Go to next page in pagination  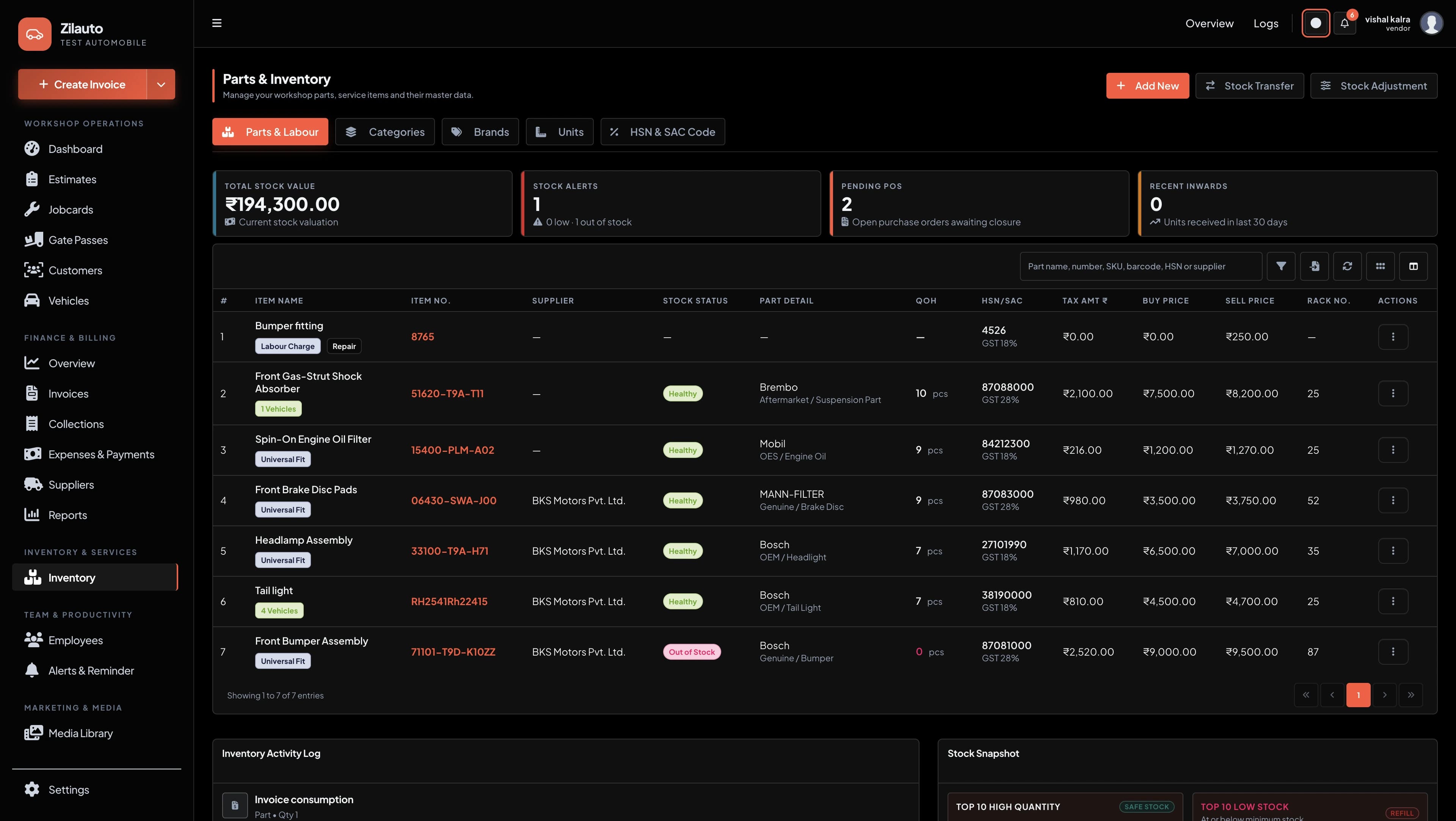1384,695
